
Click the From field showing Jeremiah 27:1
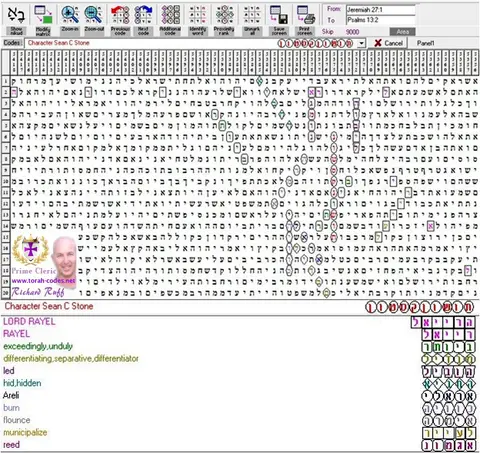point(381,10)
